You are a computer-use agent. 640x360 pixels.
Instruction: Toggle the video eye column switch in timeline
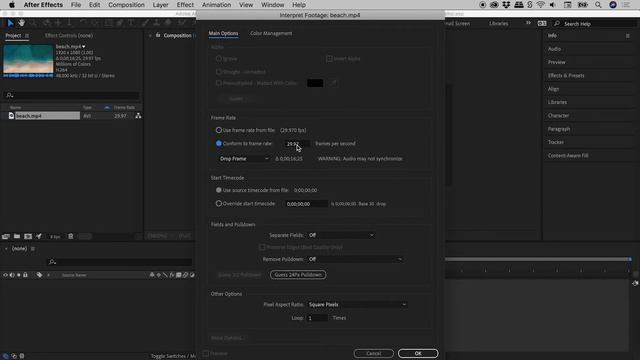(5, 275)
